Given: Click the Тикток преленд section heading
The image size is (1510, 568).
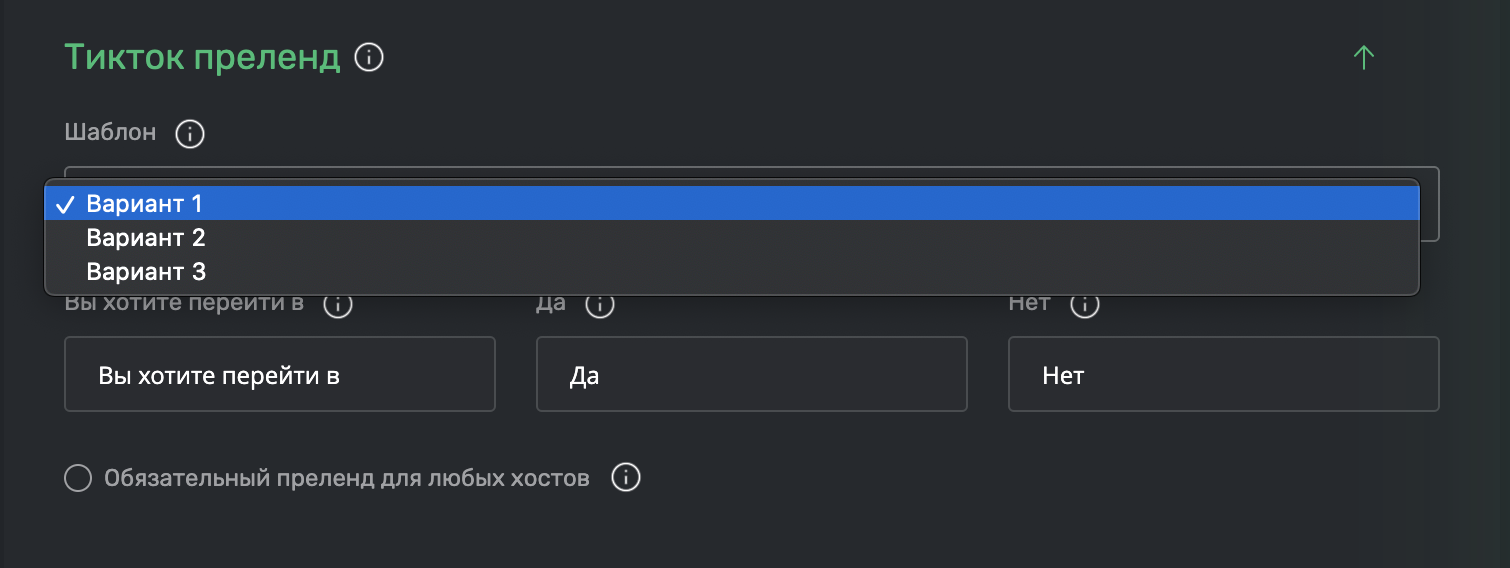Looking at the screenshot, I should pyautogui.click(x=202, y=58).
